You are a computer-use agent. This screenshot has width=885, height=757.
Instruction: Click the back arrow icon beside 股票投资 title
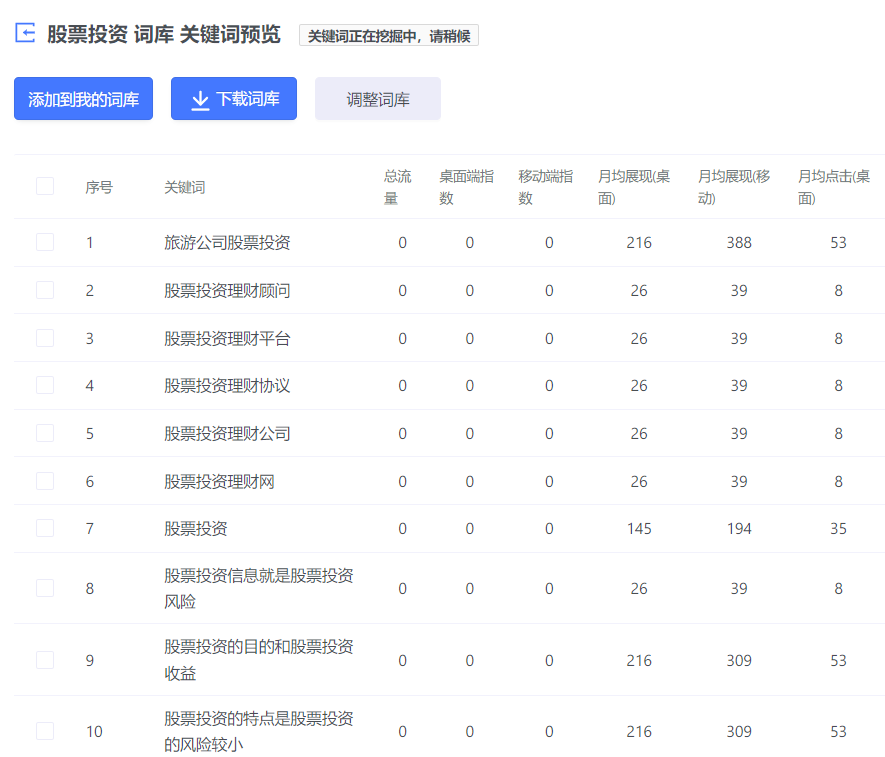(x=25, y=34)
